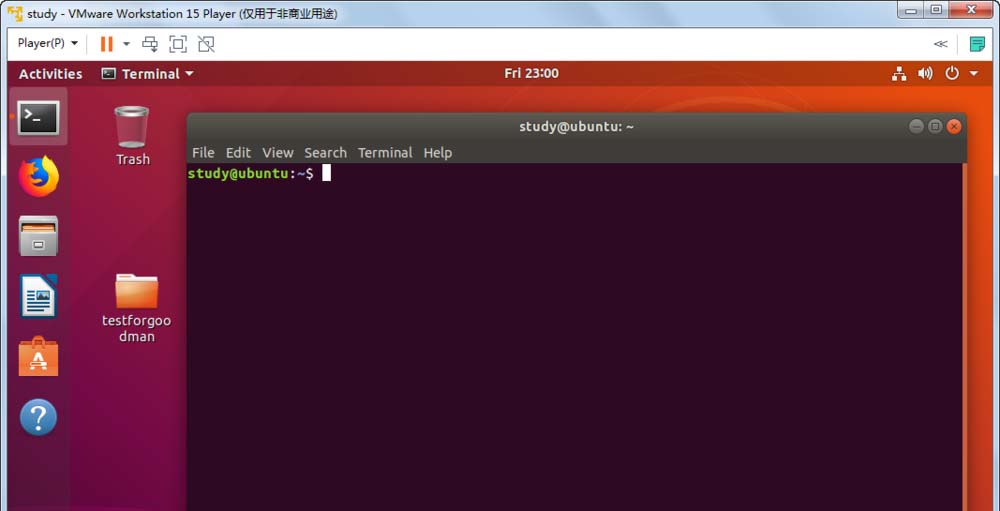Open the Player(P) dropdown menu
This screenshot has width=1000, height=511.
[x=48, y=43]
